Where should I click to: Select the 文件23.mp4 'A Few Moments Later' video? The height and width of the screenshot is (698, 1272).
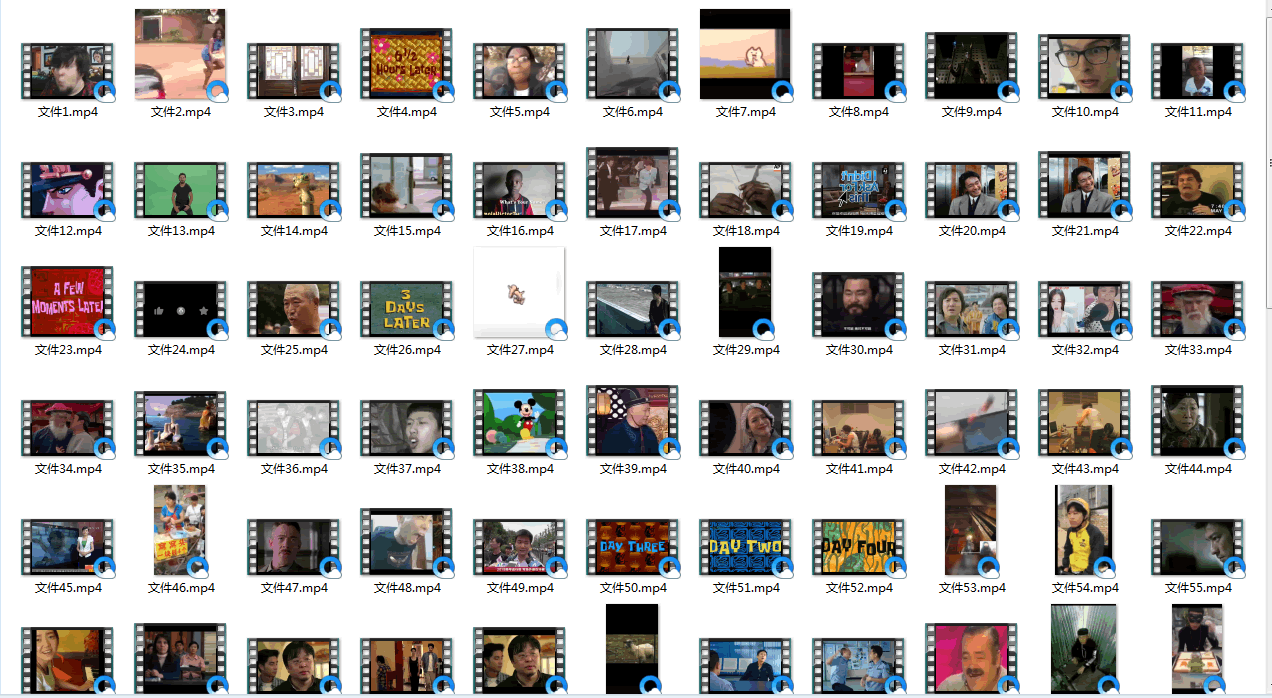(x=67, y=302)
